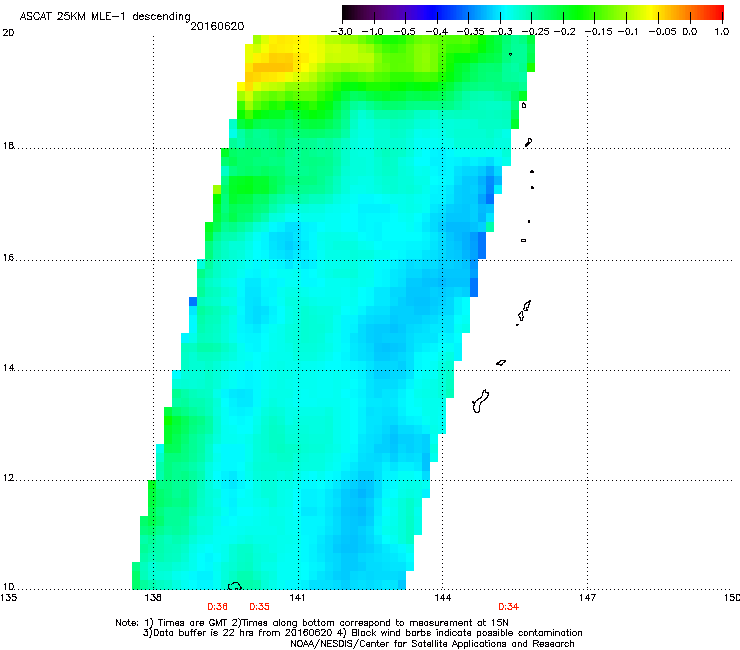The image size is (740, 650).
Task: Click the red end of the color bar
Action: tap(716, 13)
